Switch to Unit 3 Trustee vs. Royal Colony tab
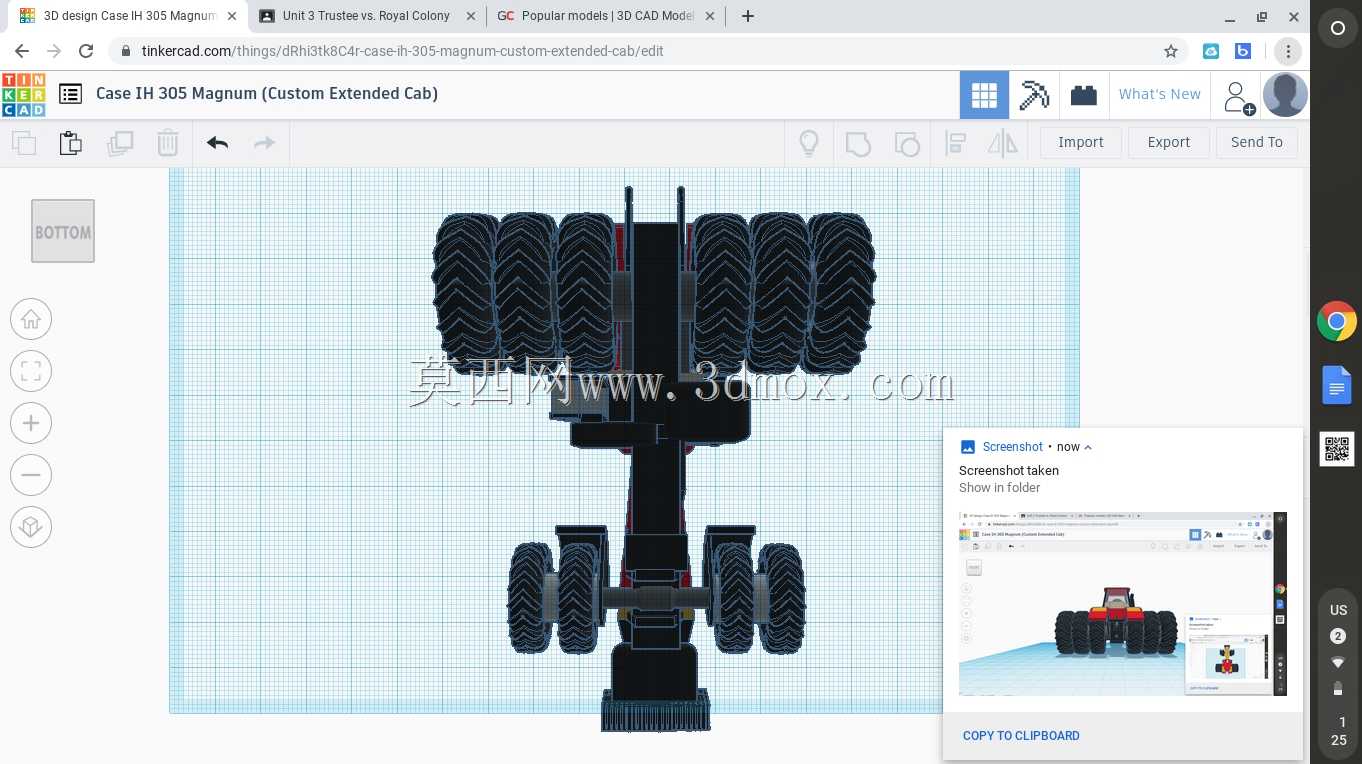 (x=366, y=16)
